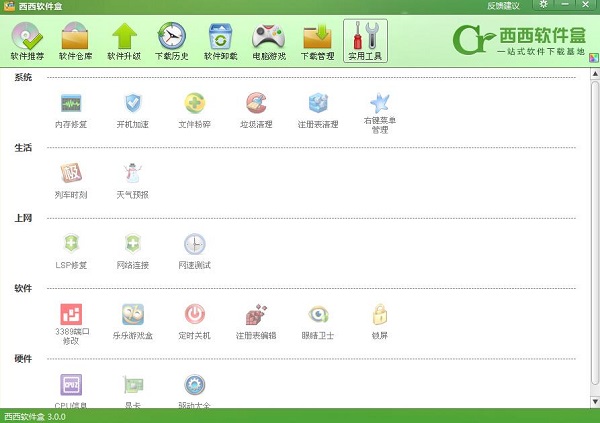Open 眼睛卫士 eye guard tool

click(x=318, y=322)
